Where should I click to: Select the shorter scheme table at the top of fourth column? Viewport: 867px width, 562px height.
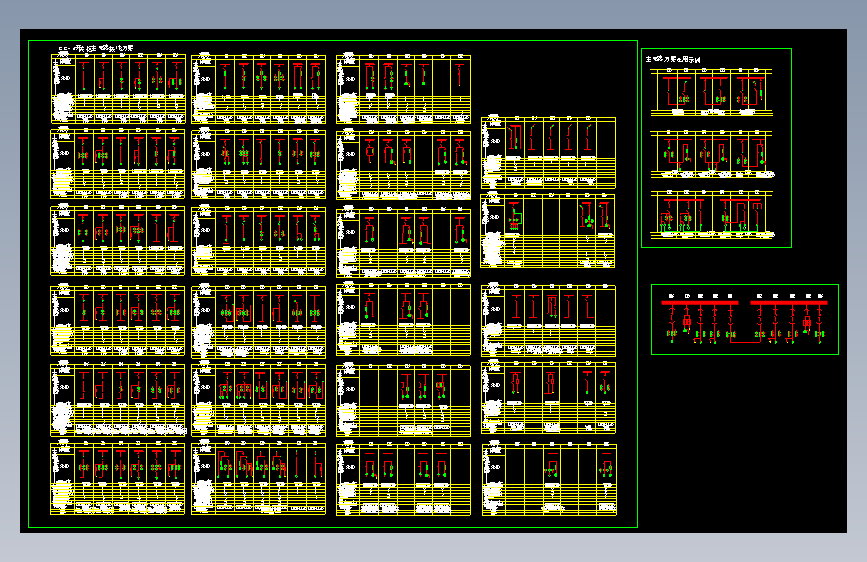[548, 152]
